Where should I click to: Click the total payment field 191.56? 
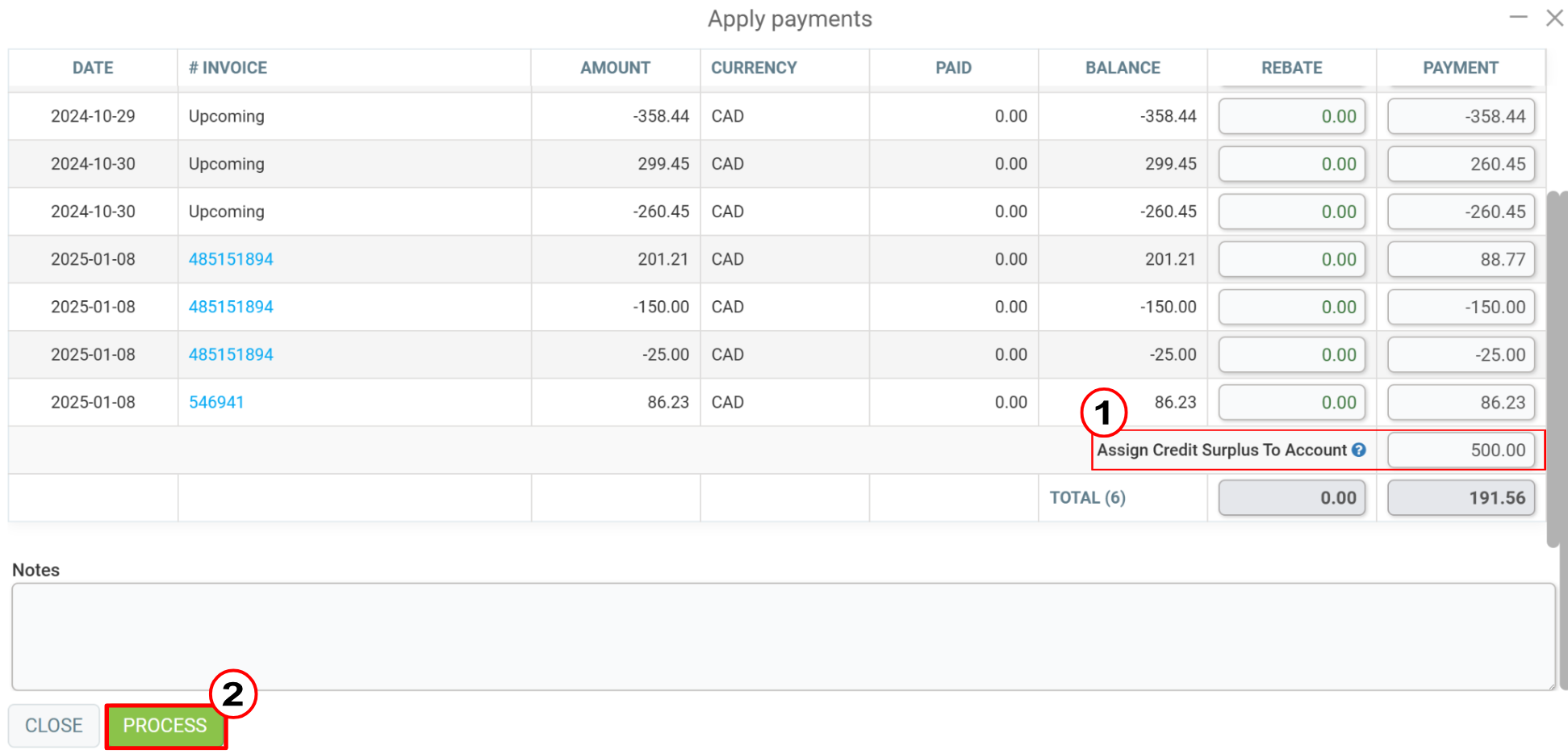[x=1461, y=497]
